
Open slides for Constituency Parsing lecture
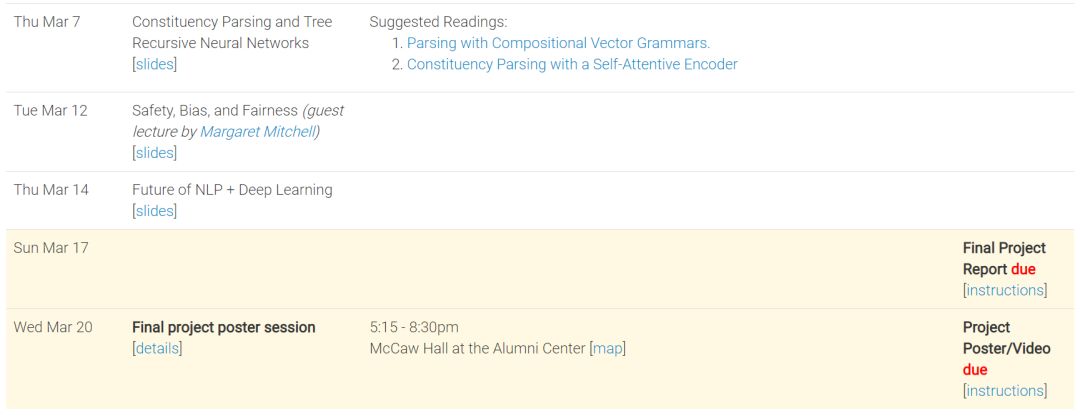click(155, 64)
